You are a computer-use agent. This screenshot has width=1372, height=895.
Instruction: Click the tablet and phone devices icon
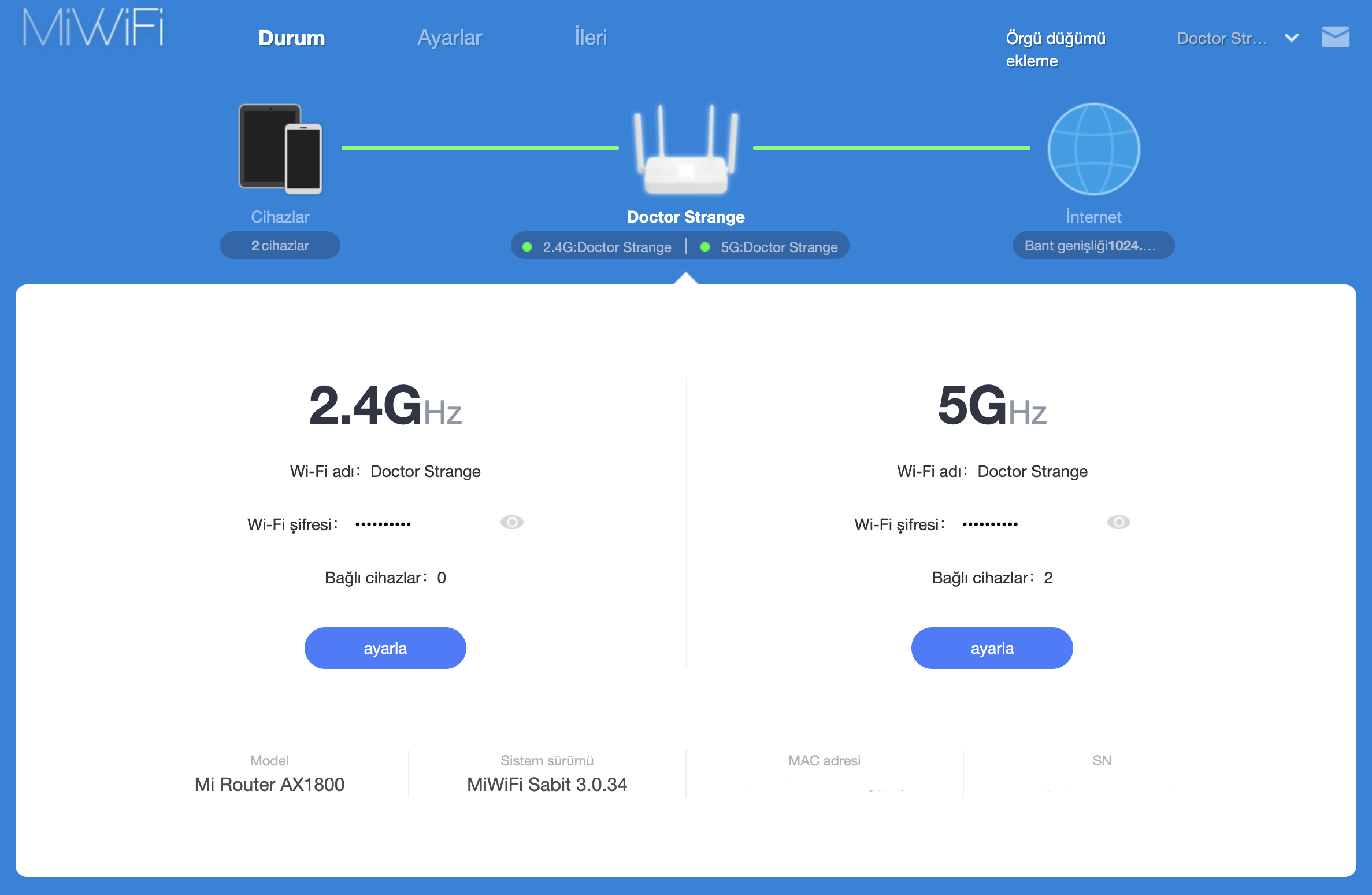280,149
